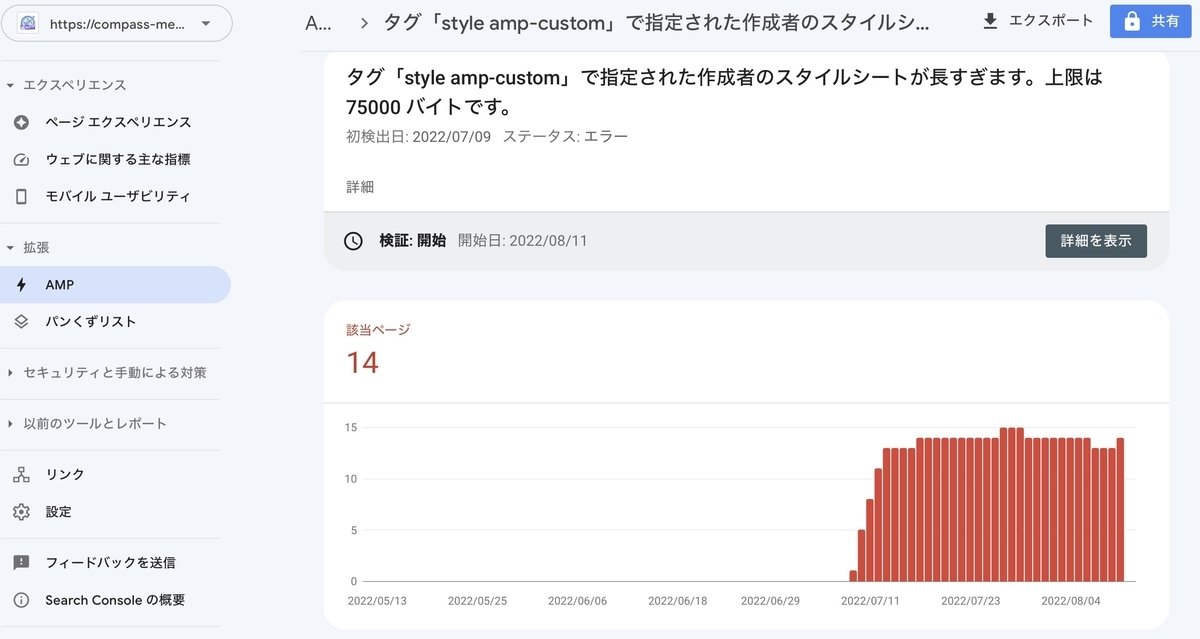
Task: Collapse the 拡張 section
Action: click(x=28, y=247)
